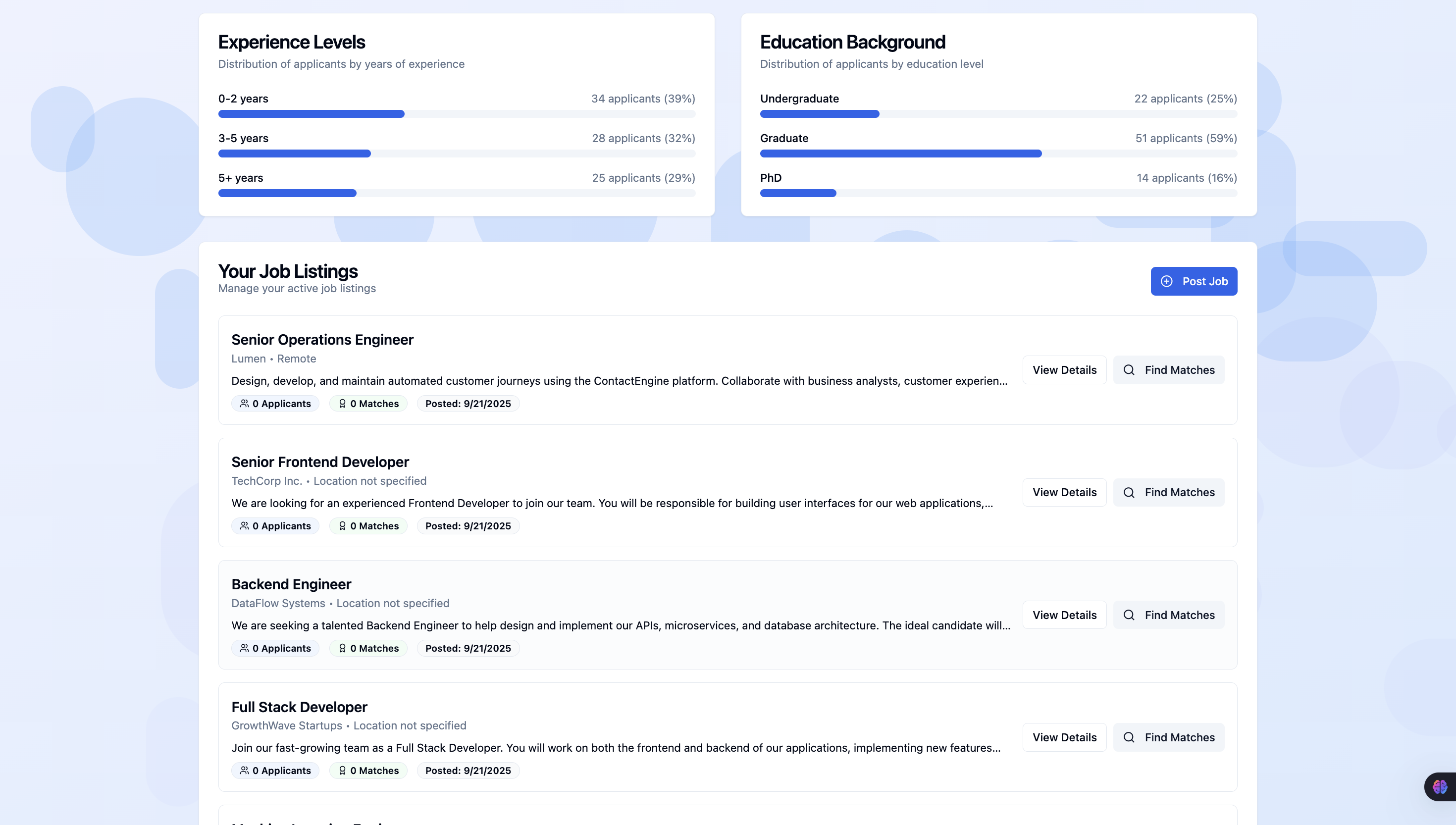The height and width of the screenshot is (825, 1456).
Task: Click the plus icon in Post Job button
Action: click(1166, 281)
